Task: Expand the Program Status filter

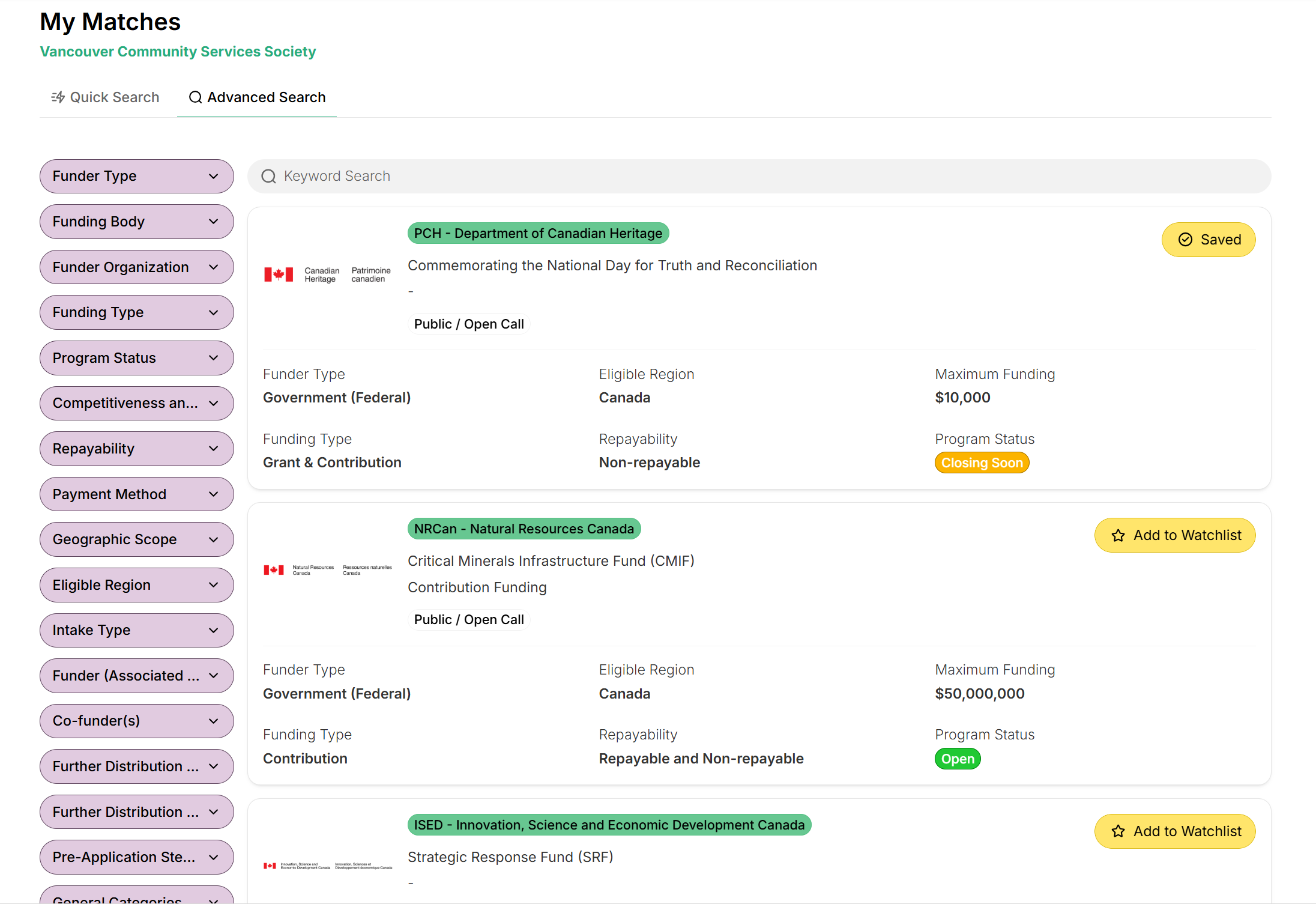Action: 137,358
